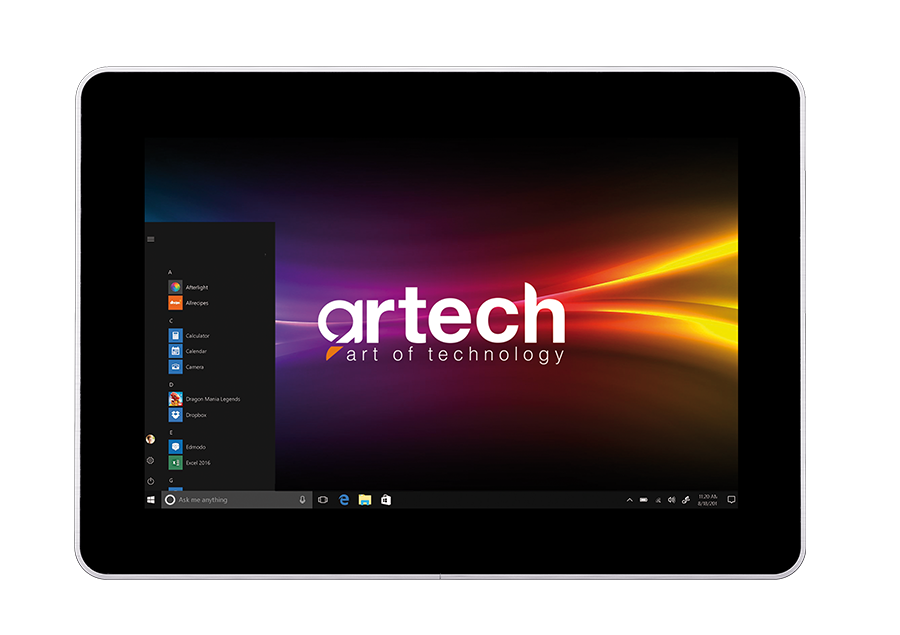Open the taskbar clock and date
The height and width of the screenshot is (635, 900).
pyautogui.click(x=708, y=500)
